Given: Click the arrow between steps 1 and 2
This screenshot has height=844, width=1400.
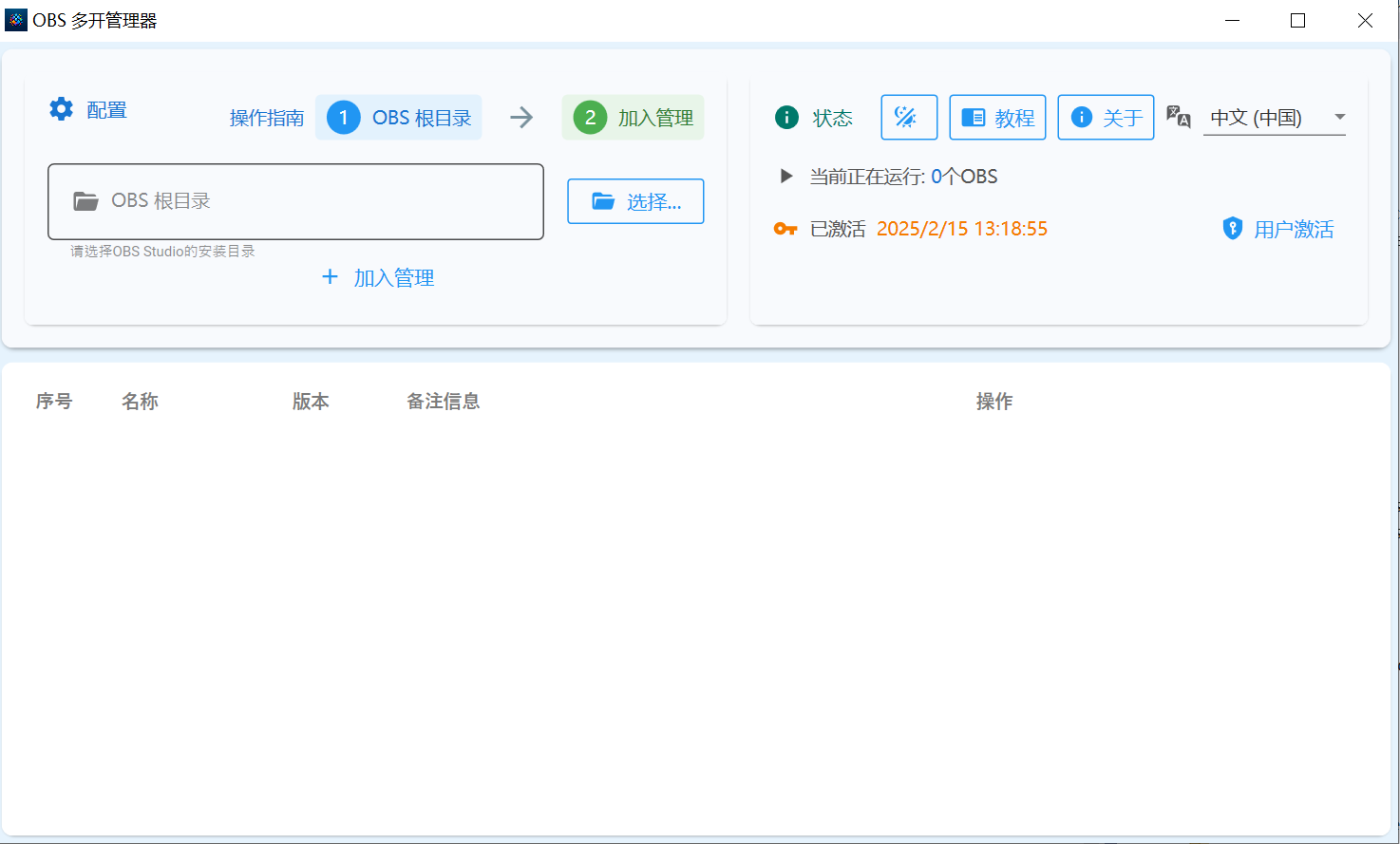Looking at the screenshot, I should pyautogui.click(x=521, y=118).
